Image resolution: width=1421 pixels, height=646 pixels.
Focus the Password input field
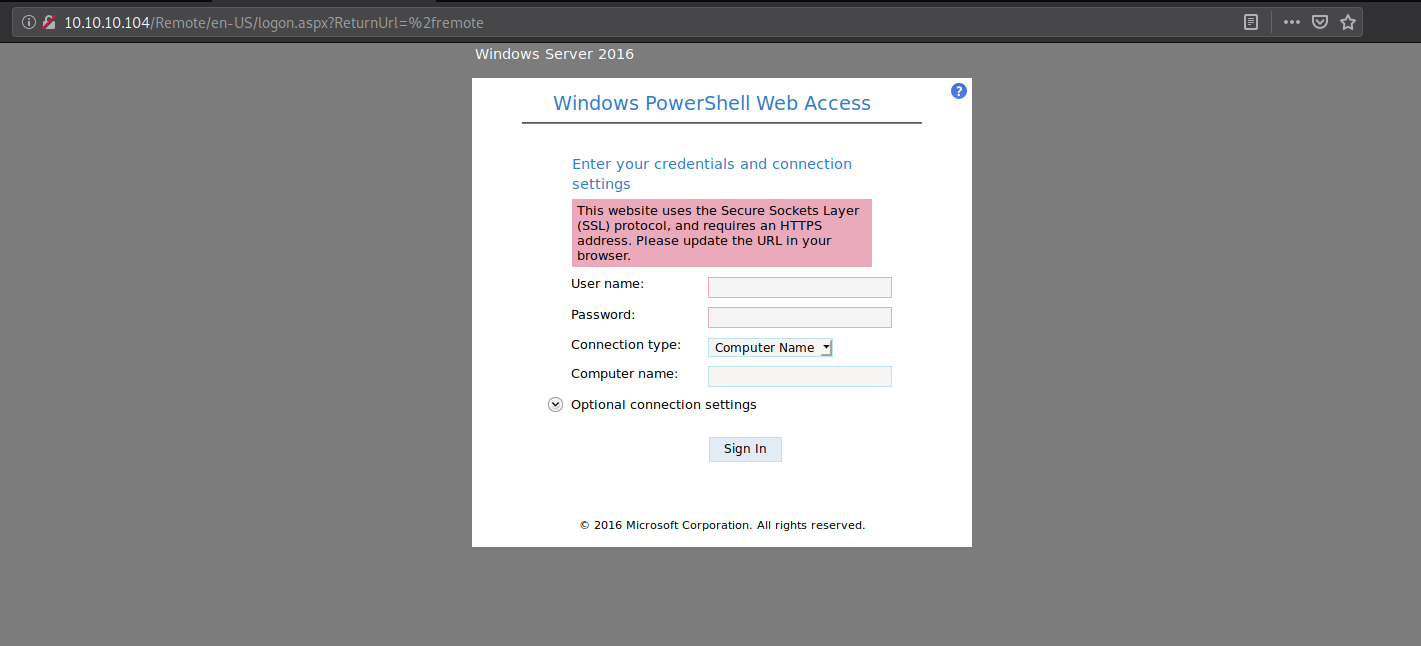pos(800,318)
